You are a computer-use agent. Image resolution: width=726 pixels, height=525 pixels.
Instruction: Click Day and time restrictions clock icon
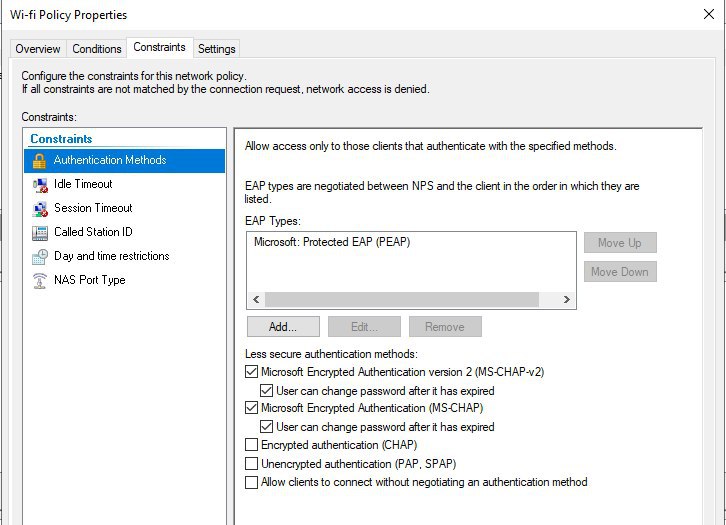(x=40, y=257)
